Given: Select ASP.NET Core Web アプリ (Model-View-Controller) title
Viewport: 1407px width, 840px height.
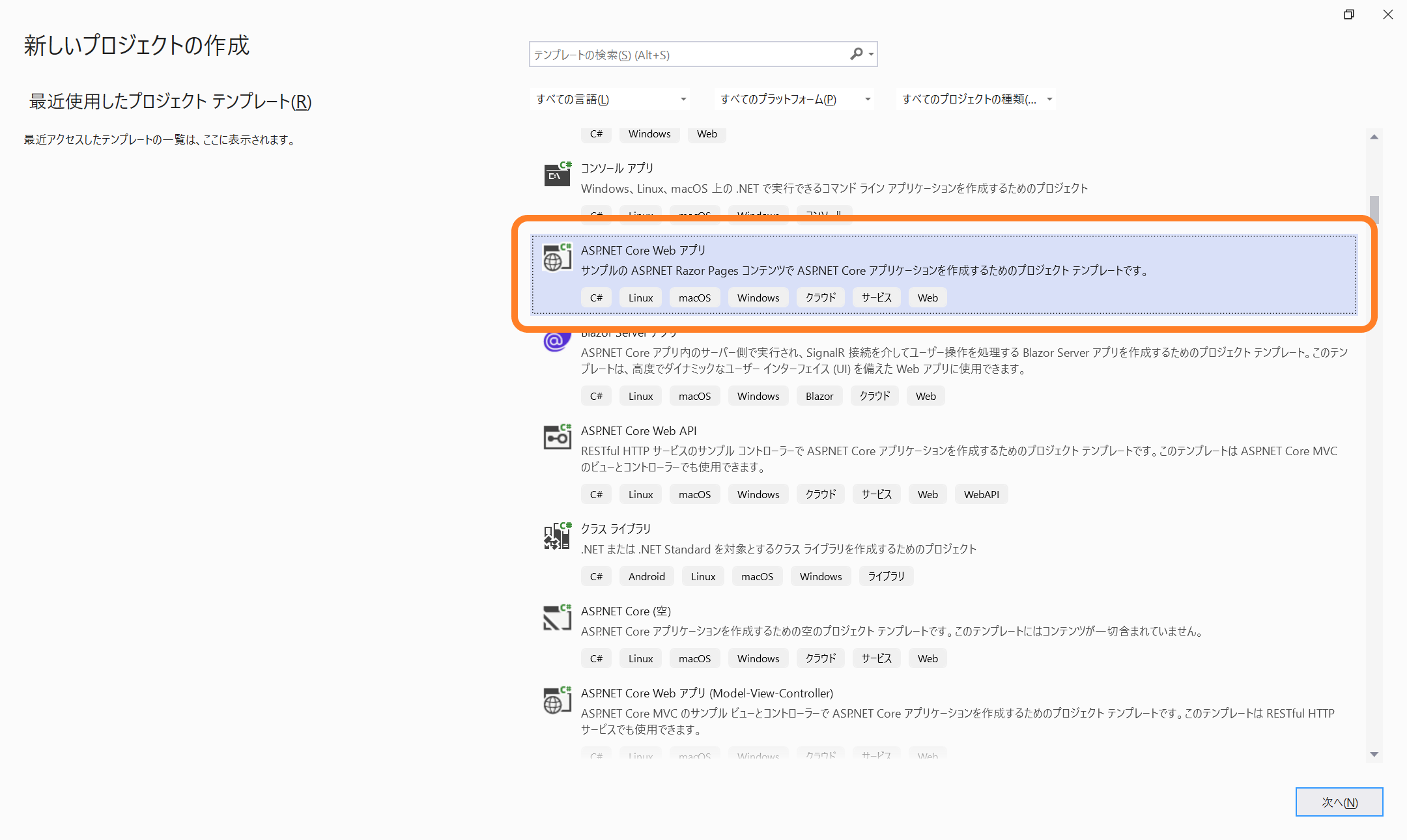Looking at the screenshot, I should pos(707,693).
